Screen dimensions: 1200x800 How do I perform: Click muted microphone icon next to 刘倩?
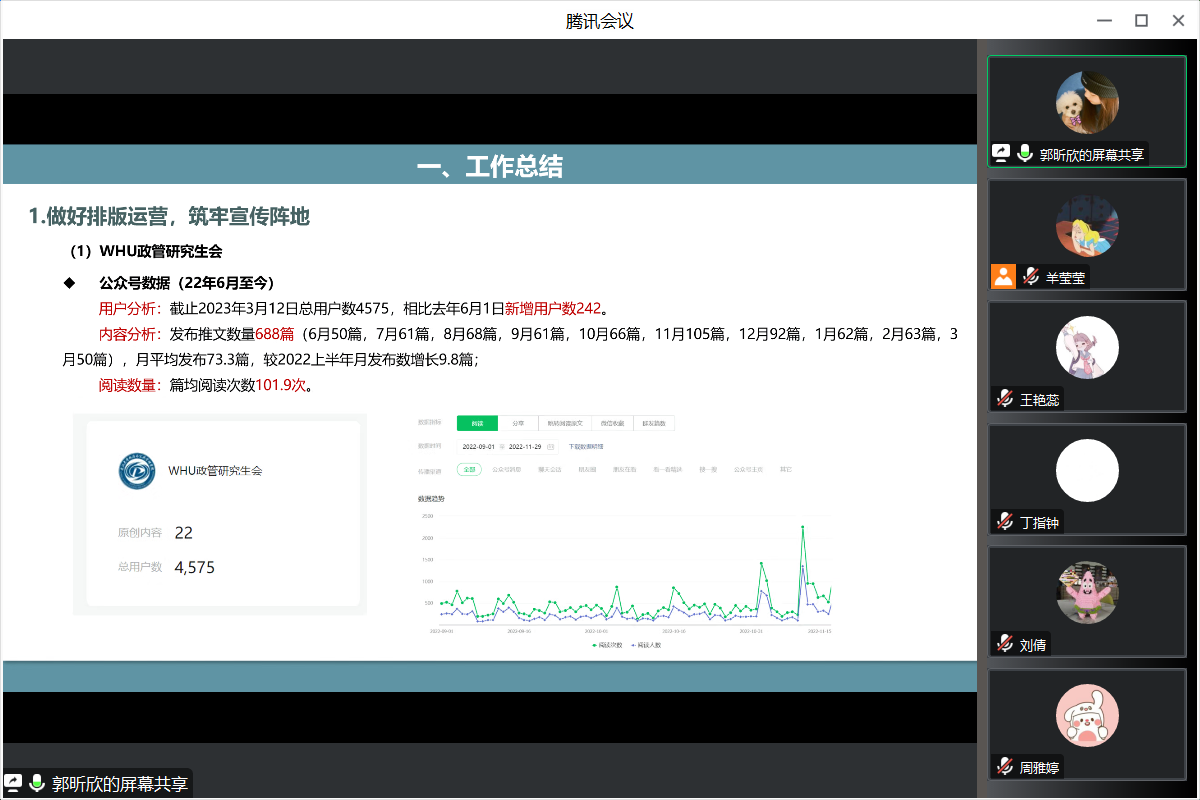[x=1005, y=644]
